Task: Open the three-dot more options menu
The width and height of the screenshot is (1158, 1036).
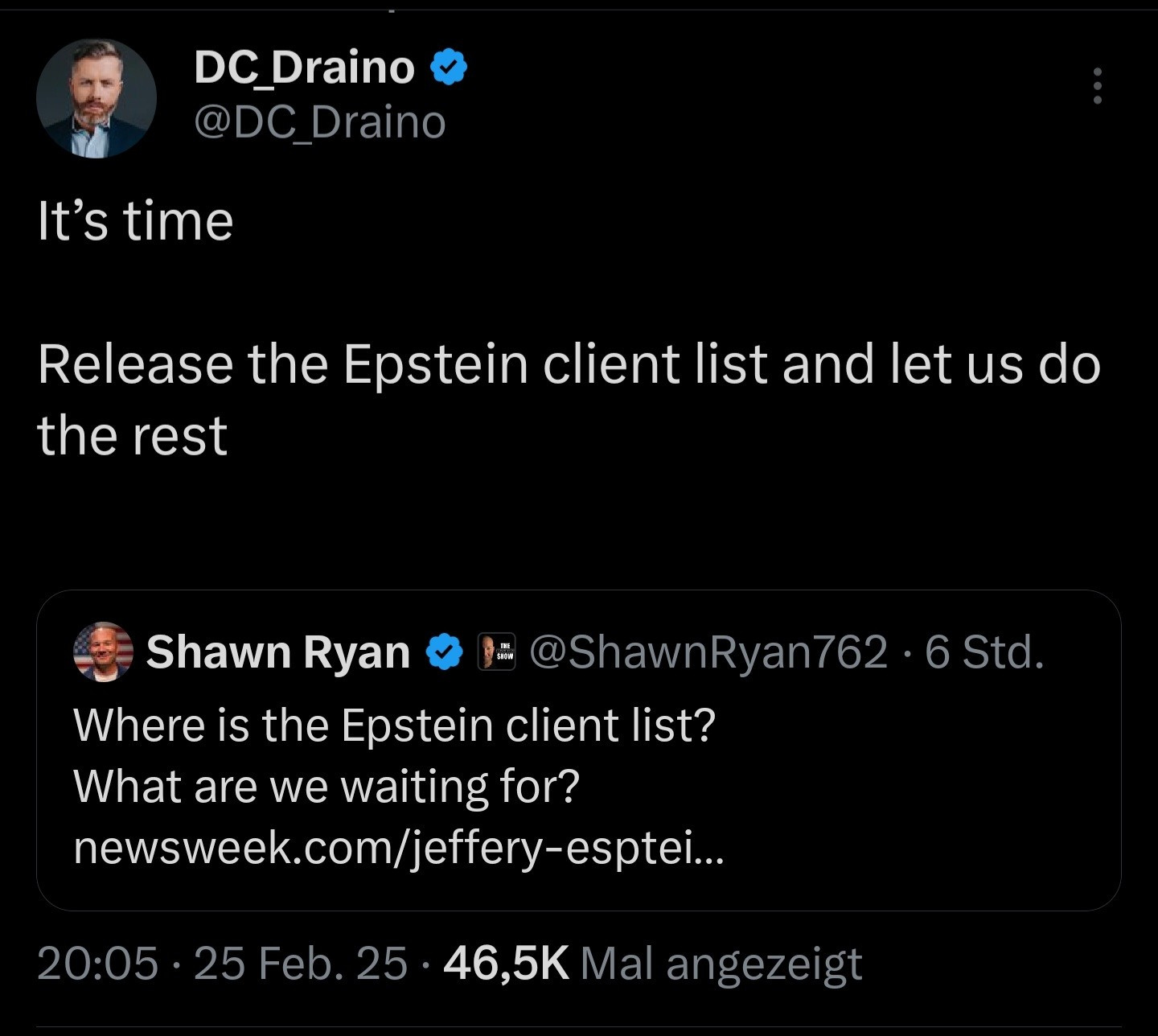Action: point(1096,85)
